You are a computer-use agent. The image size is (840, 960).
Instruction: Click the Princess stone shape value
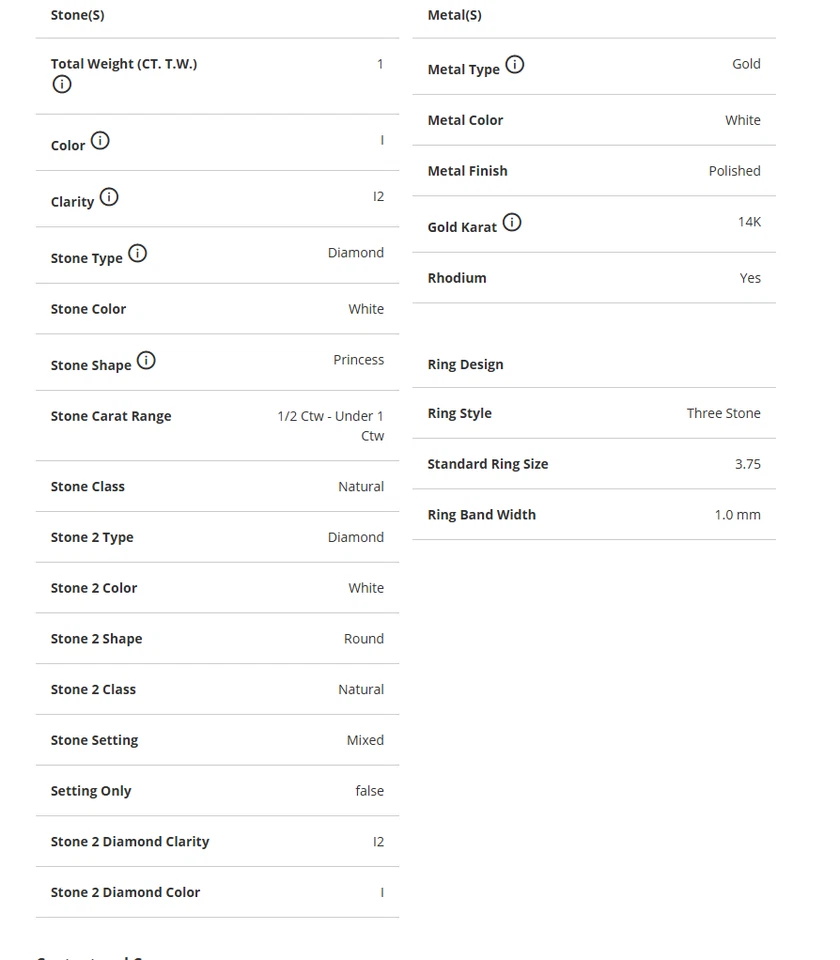358,360
